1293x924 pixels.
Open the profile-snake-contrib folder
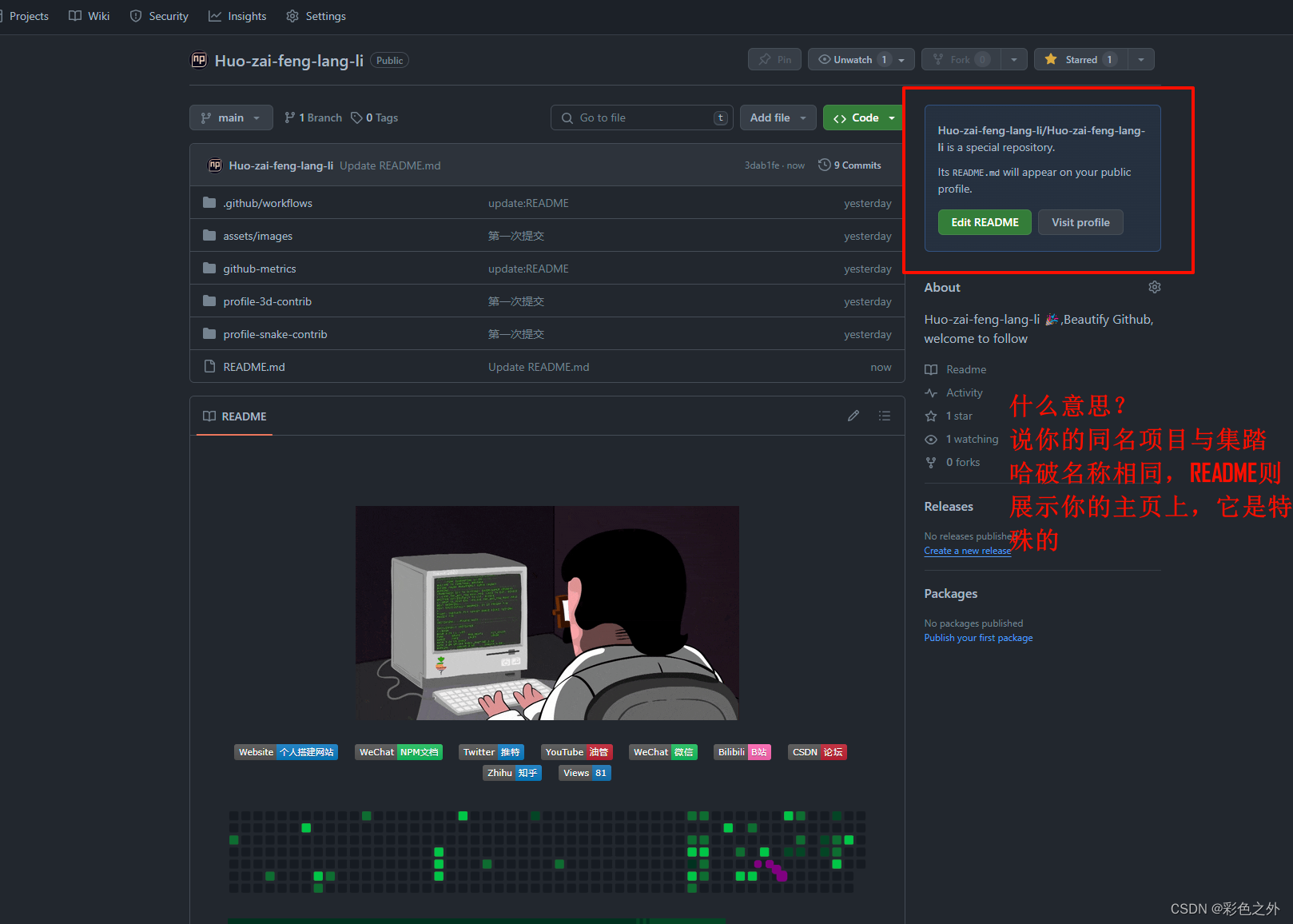276,334
